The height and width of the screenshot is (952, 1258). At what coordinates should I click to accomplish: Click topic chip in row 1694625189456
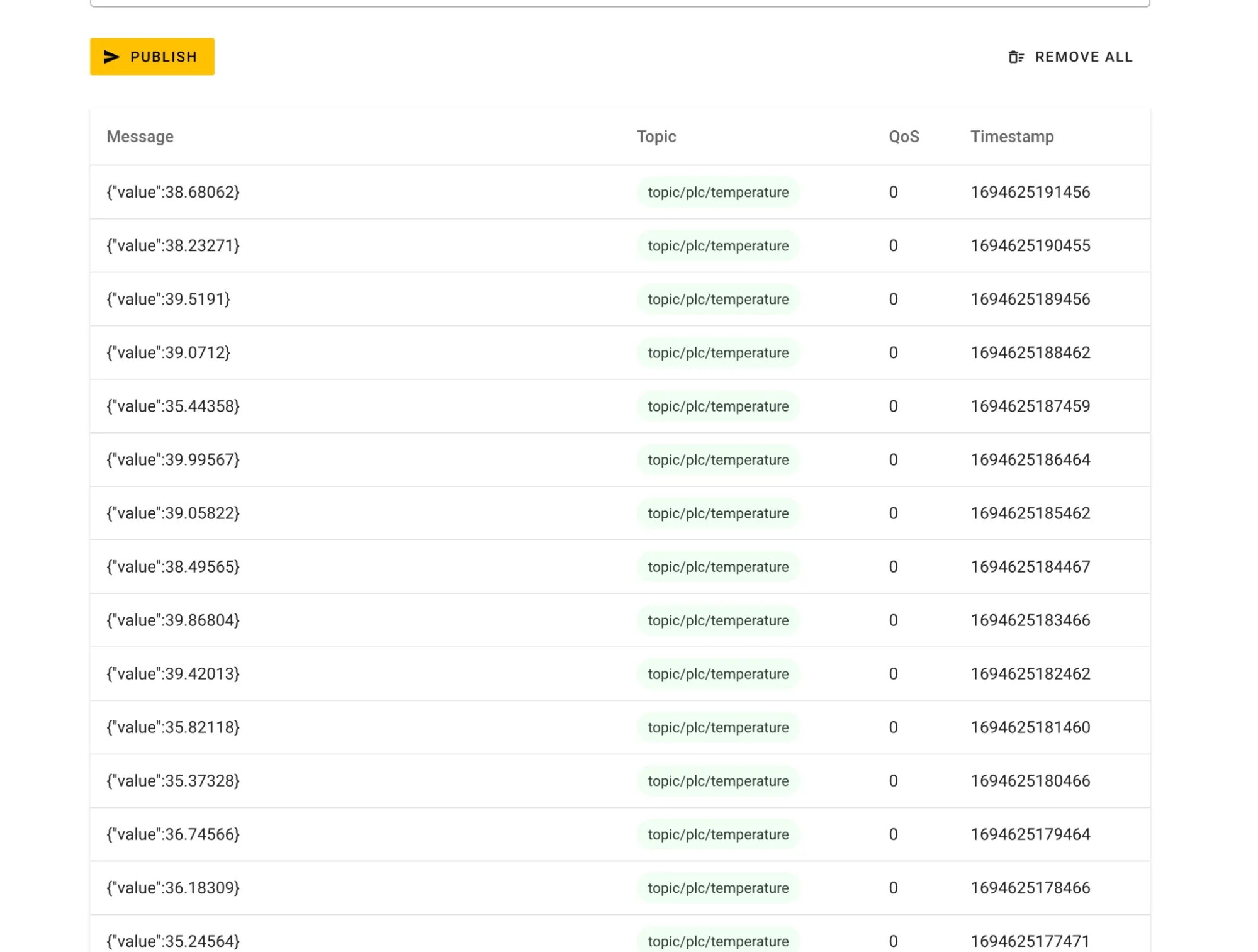[x=718, y=299]
